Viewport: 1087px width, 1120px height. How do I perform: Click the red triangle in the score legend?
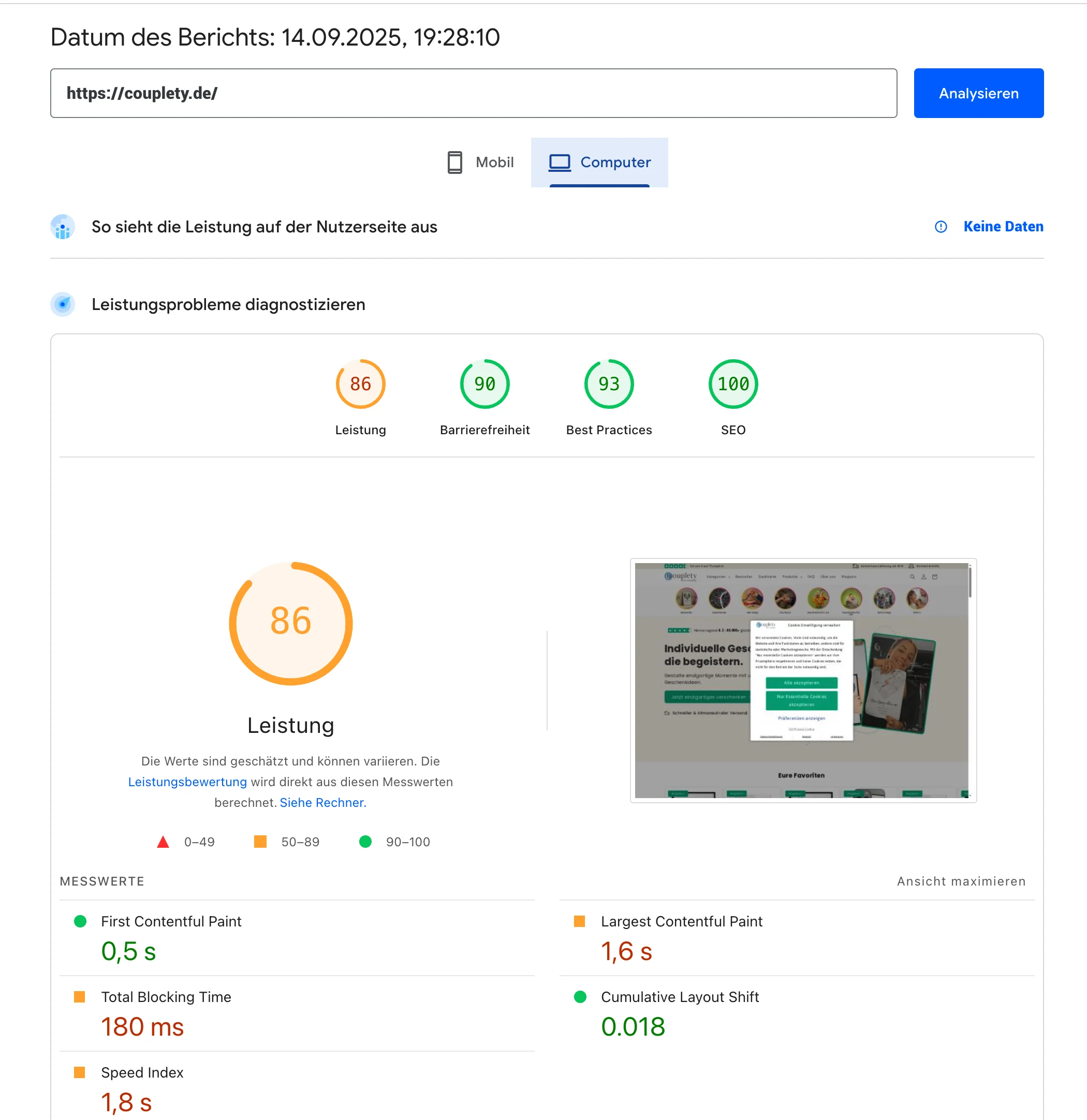163,841
